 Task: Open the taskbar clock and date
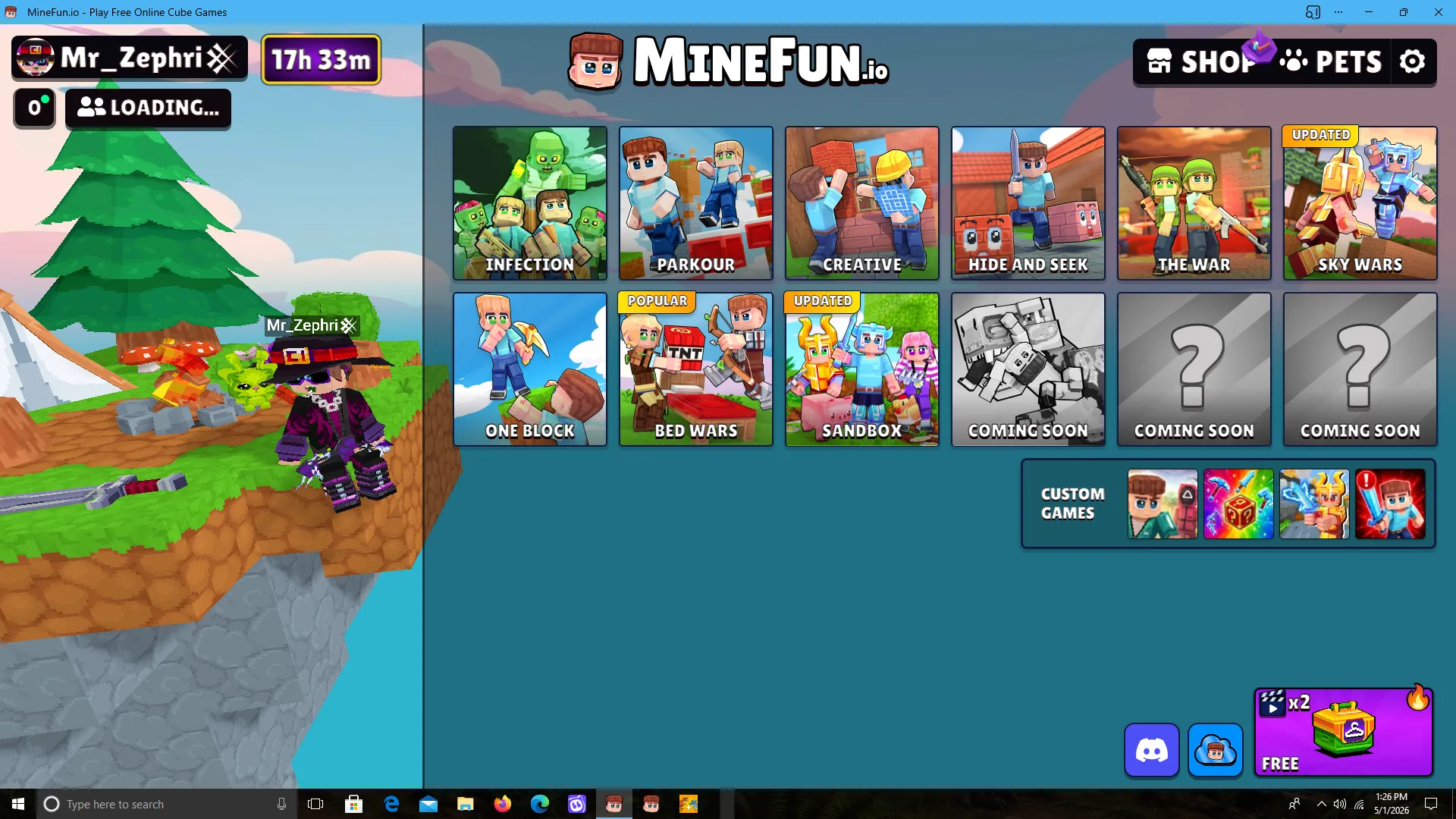(x=1392, y=804)
